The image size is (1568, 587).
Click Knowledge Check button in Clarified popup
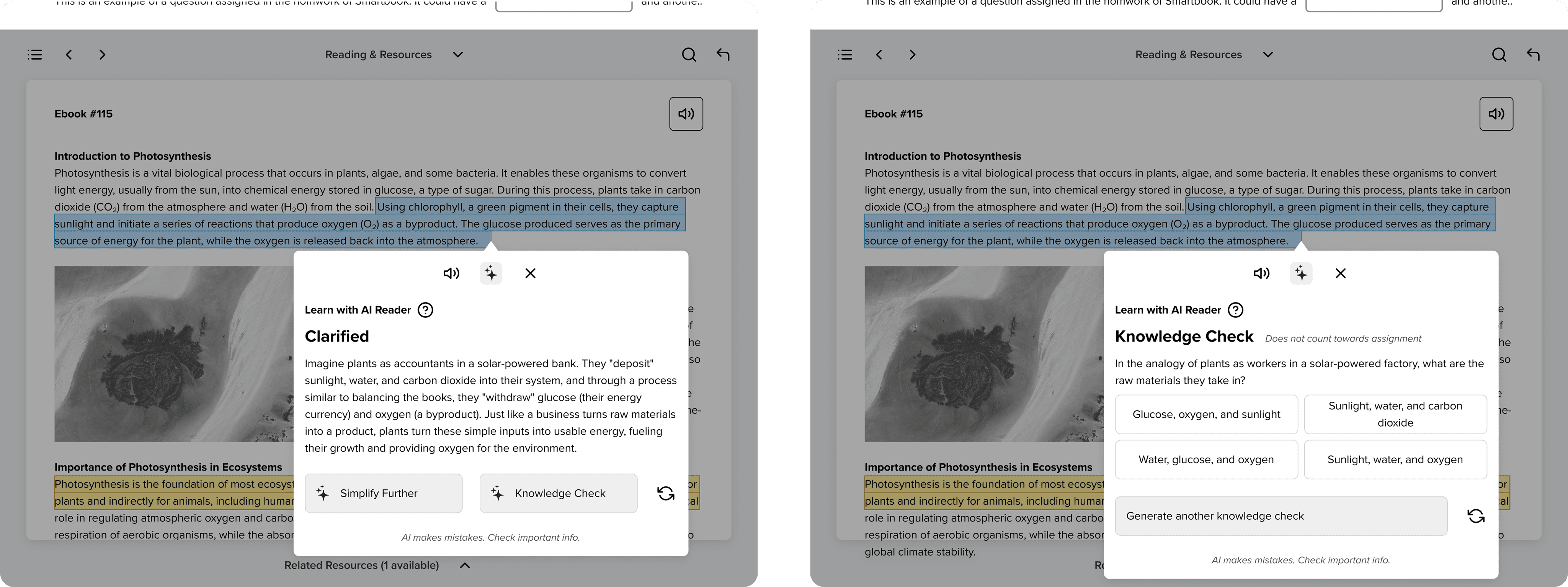pos(558,493)
